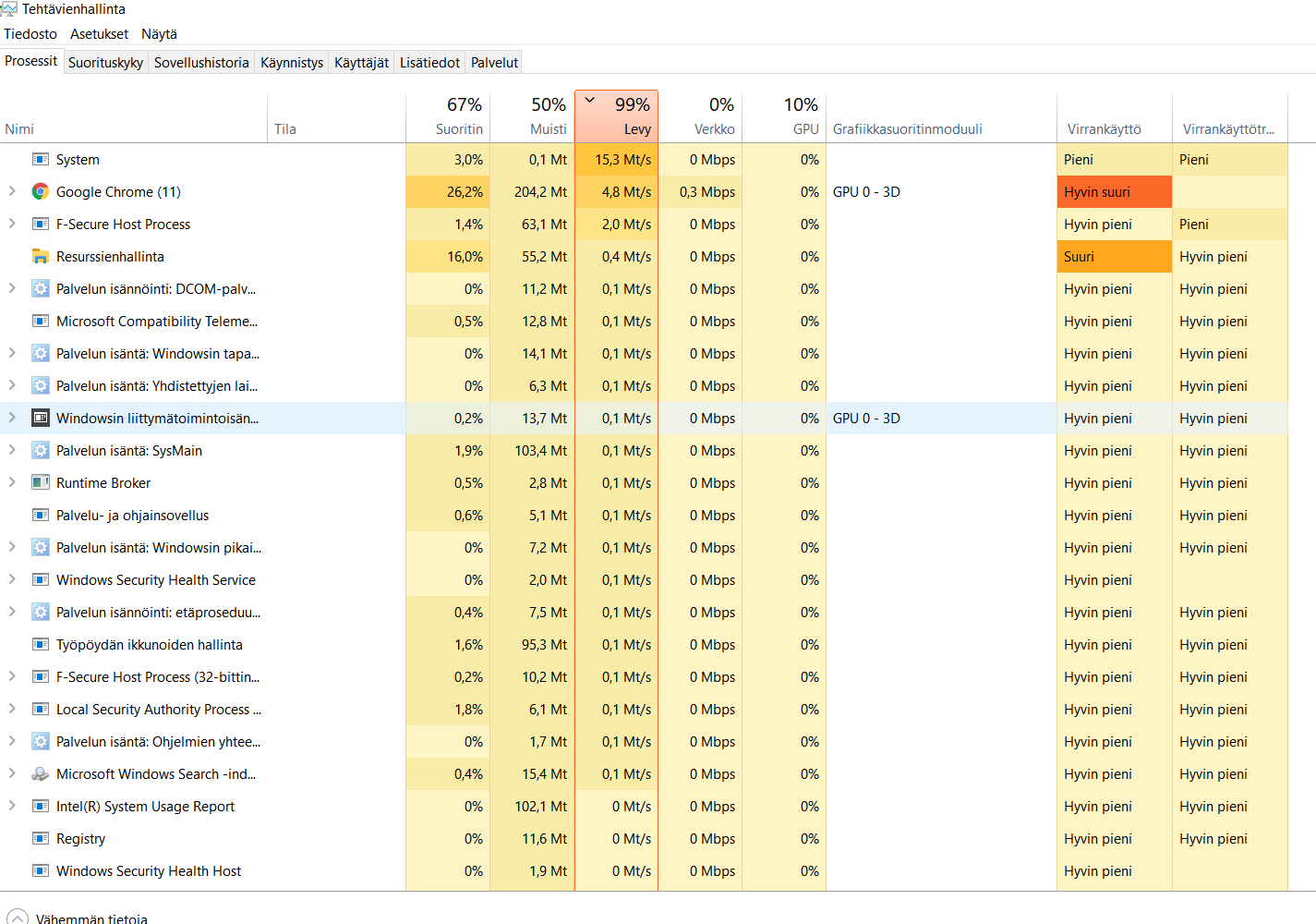This screenshot has height=924, width=1316.
Task: Expand Windows Security Health Service row
Action: click(12, 579)
